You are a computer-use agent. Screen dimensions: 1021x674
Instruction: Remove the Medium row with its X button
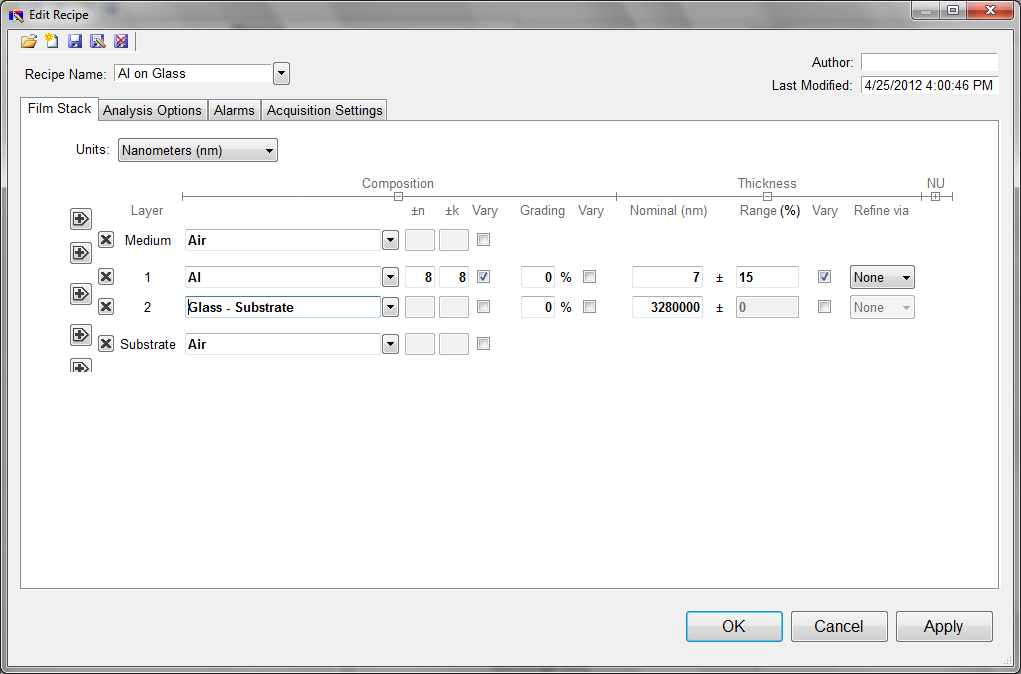tap(106, 240)
